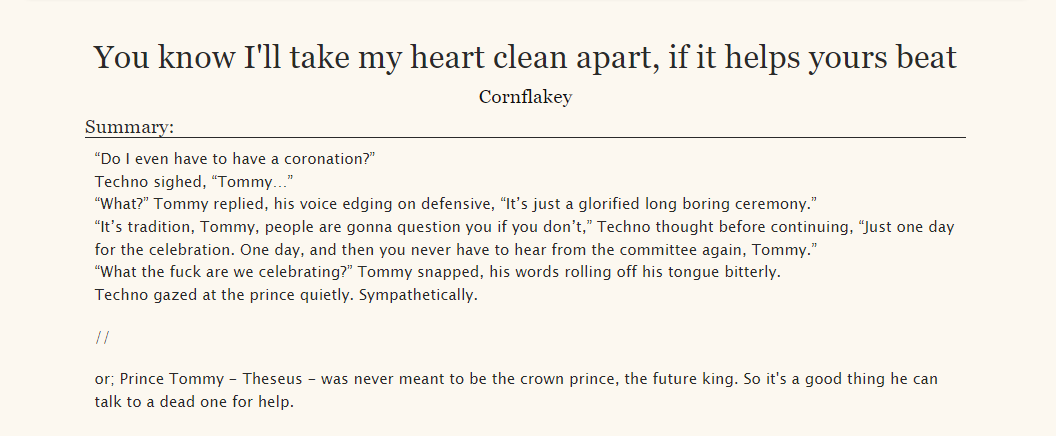Click the line starting "or; Prince Tommy"
Screen dimensions: 1056x436
coord(516,379)
